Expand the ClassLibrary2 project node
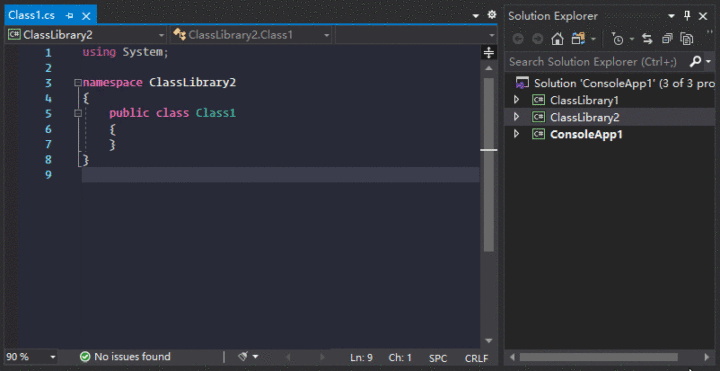720x371 pixels. 516,117
